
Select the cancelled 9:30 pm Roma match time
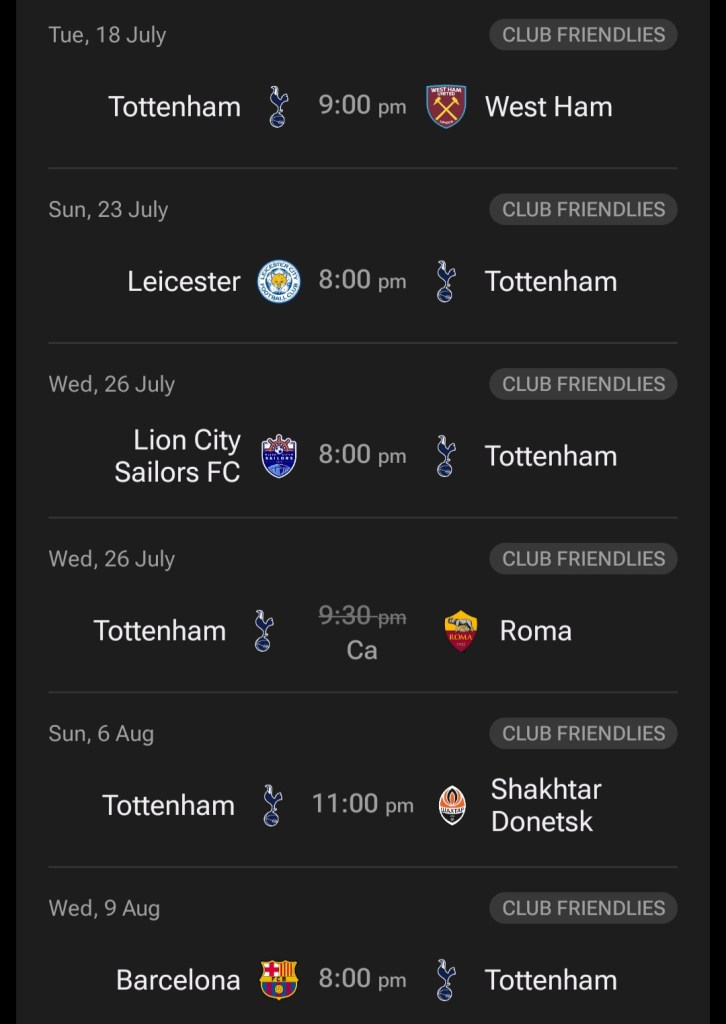(x=362, y=617)
